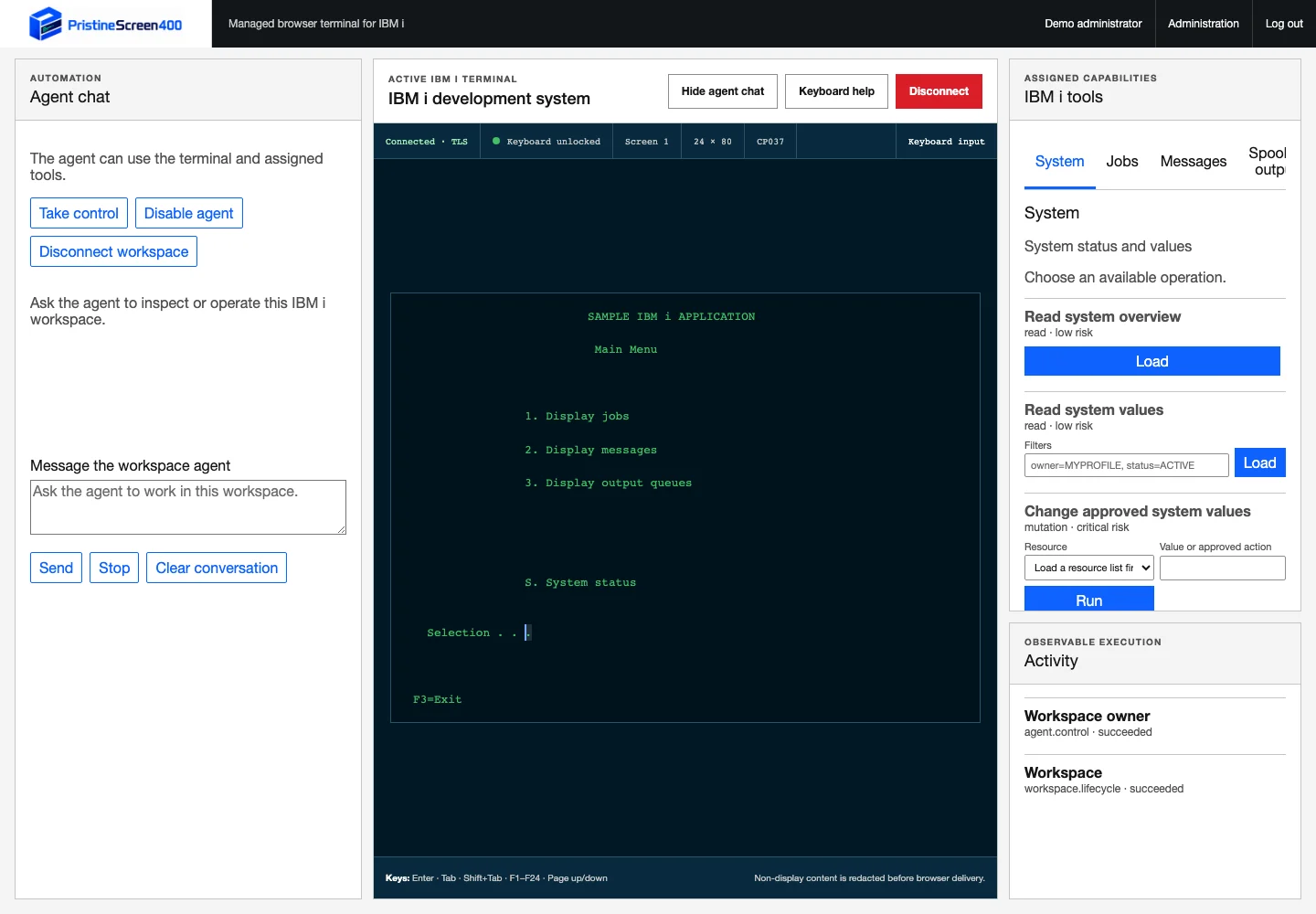Load the system overview
The width and height of the screenshot is (1316, 914).
pos(1151,361)
